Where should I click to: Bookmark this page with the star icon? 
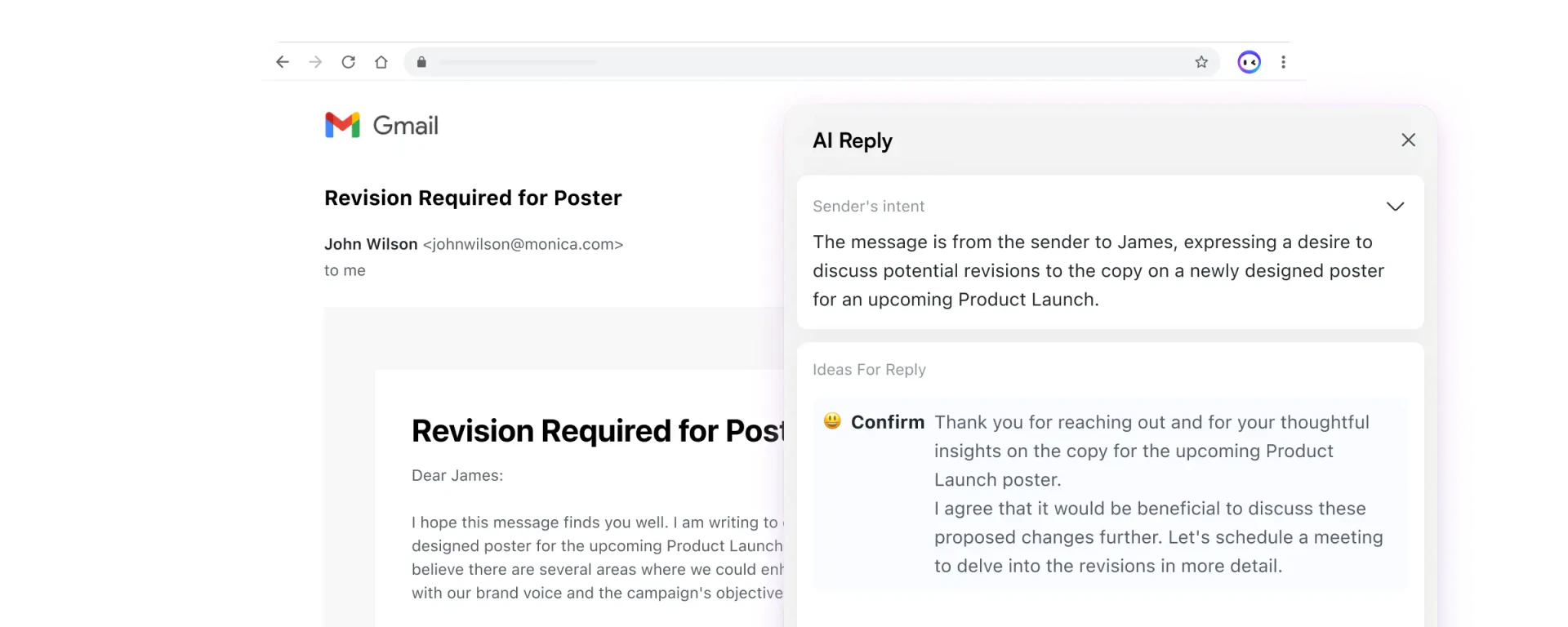[1201, 62]
